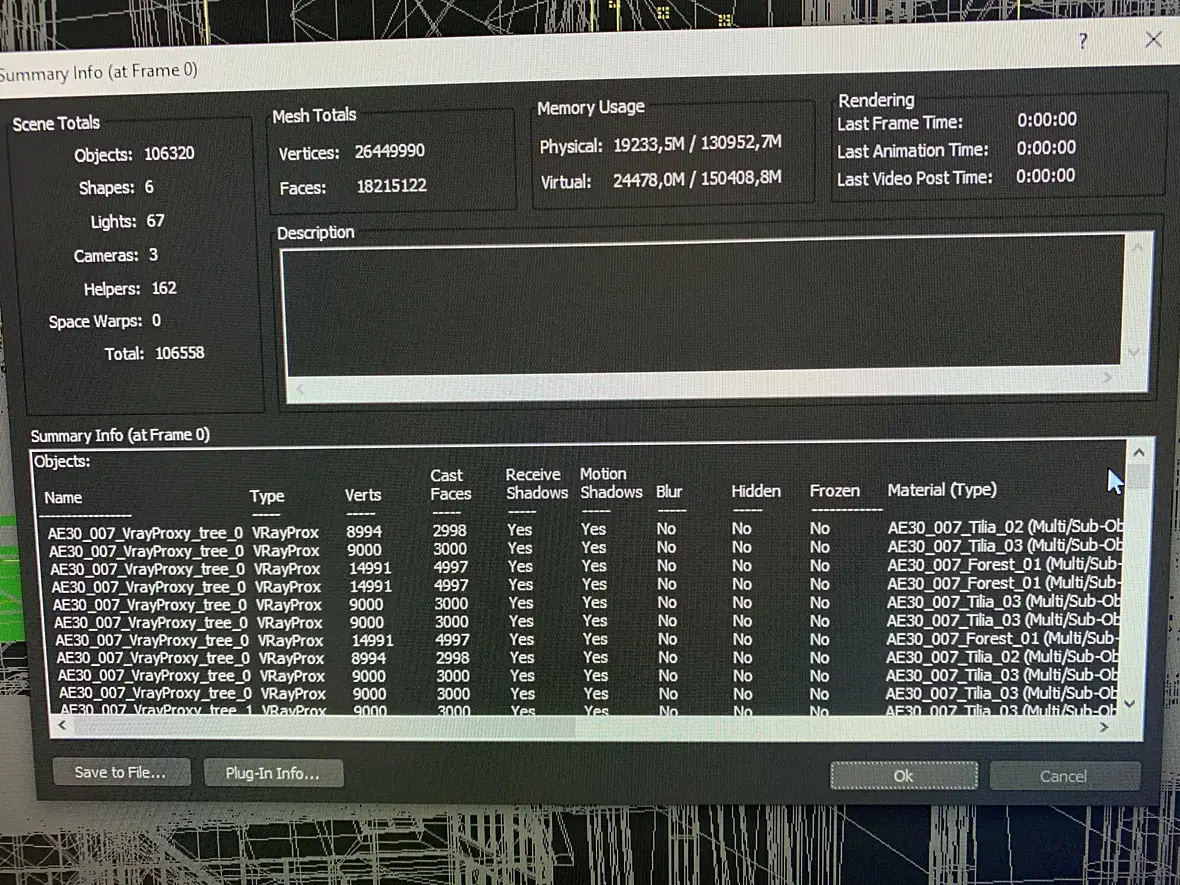
Task: Select the Vertices value 26449990
Action: tap(390, 151)
